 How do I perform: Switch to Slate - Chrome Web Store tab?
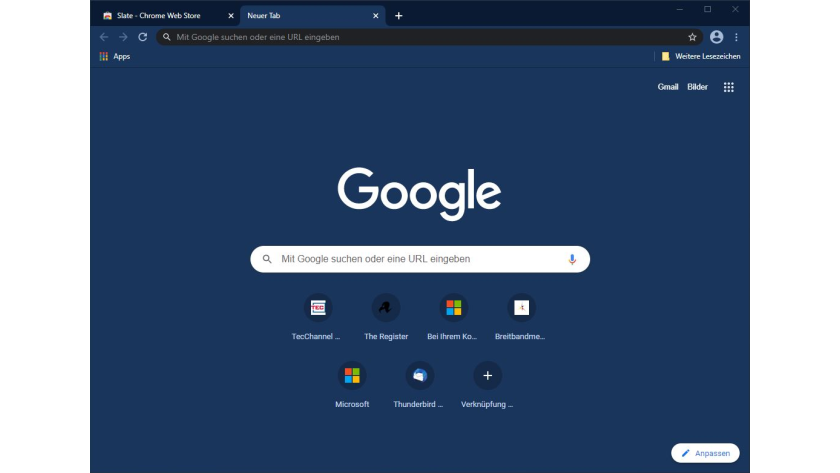pyautogui.click(x=160, y=16)
